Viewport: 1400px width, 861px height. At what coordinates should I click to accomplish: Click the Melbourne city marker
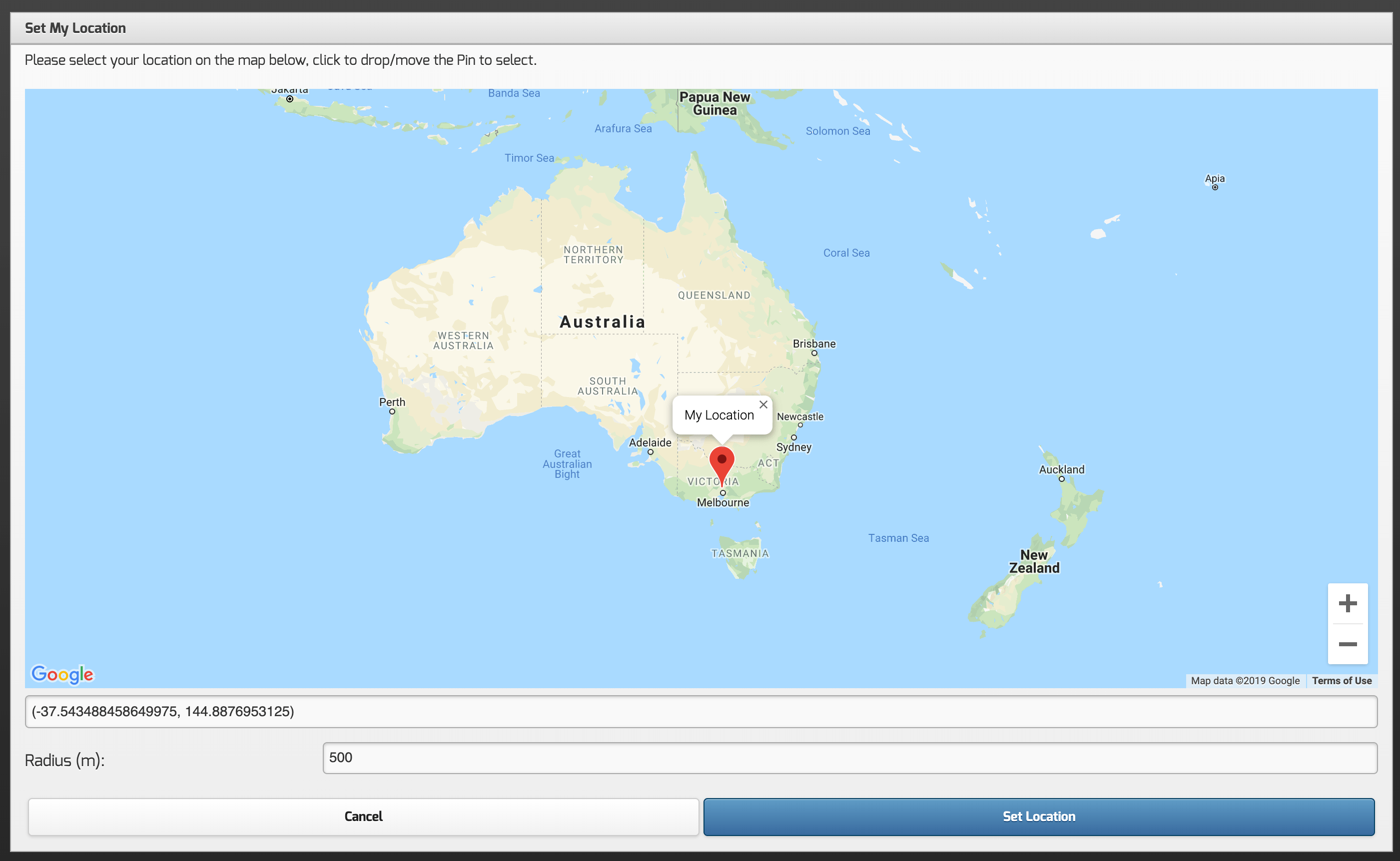(x=723, y=492)
